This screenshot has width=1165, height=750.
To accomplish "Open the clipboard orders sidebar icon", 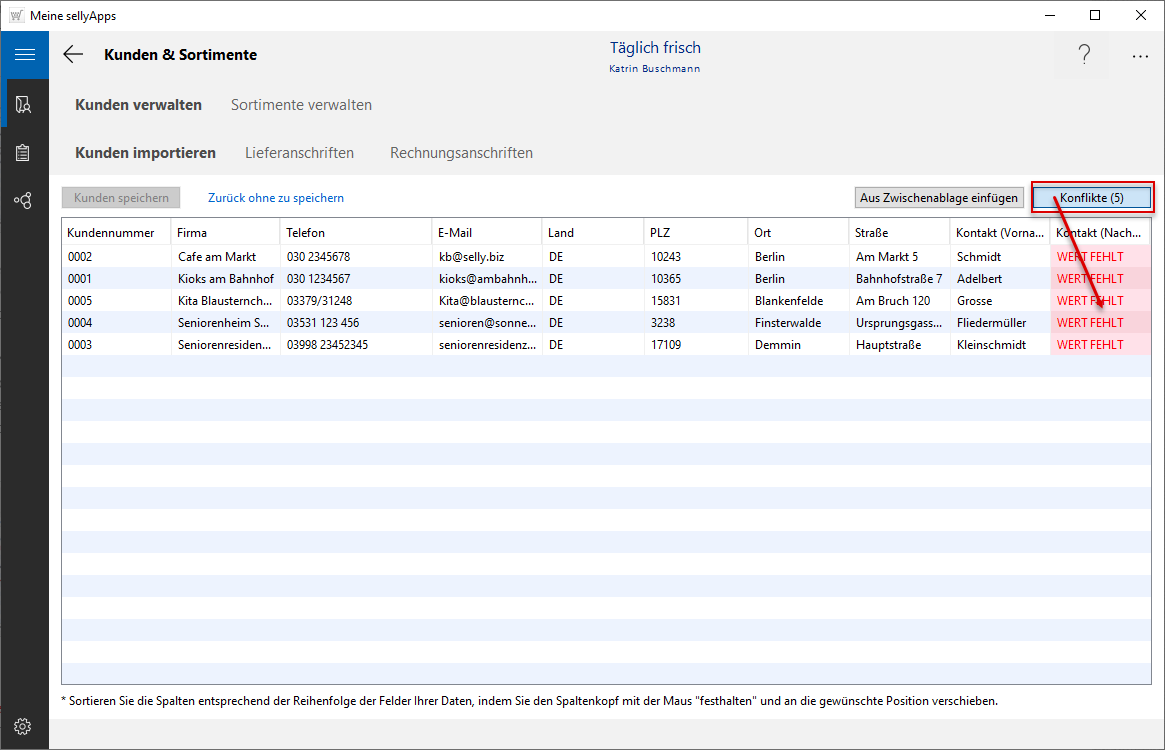I will pos(24,153).
